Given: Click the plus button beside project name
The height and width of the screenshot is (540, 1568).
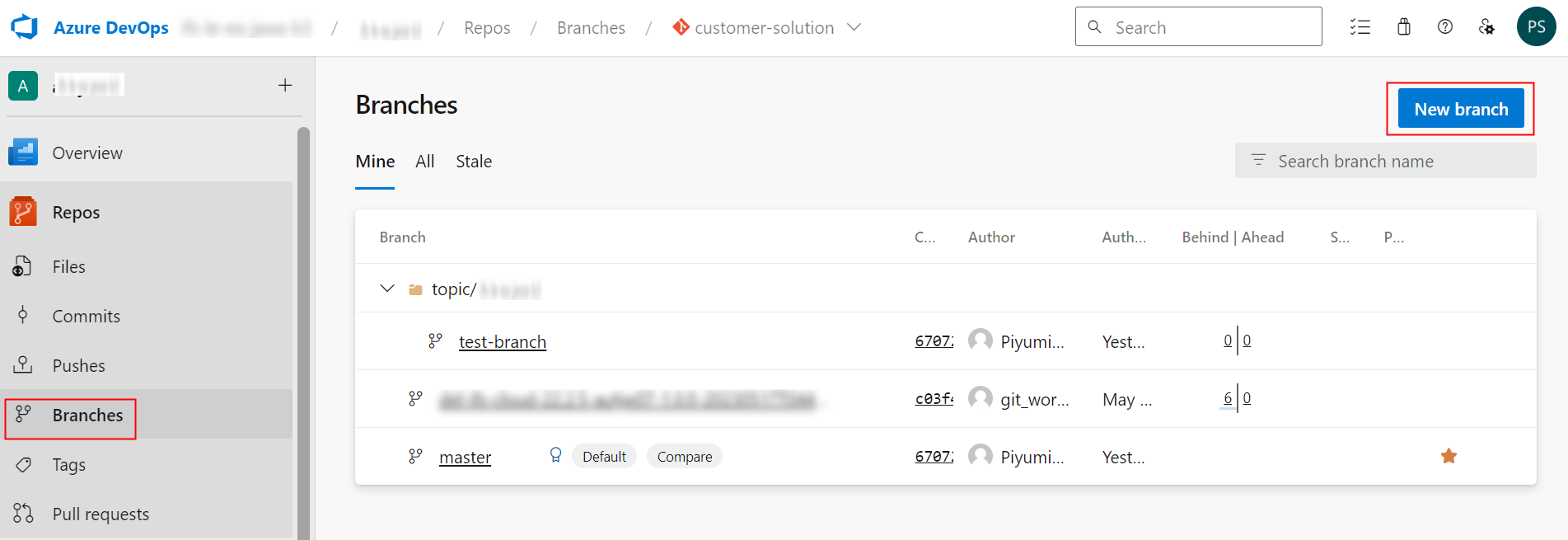Looking at the screenshot, I should pos(285,85).
